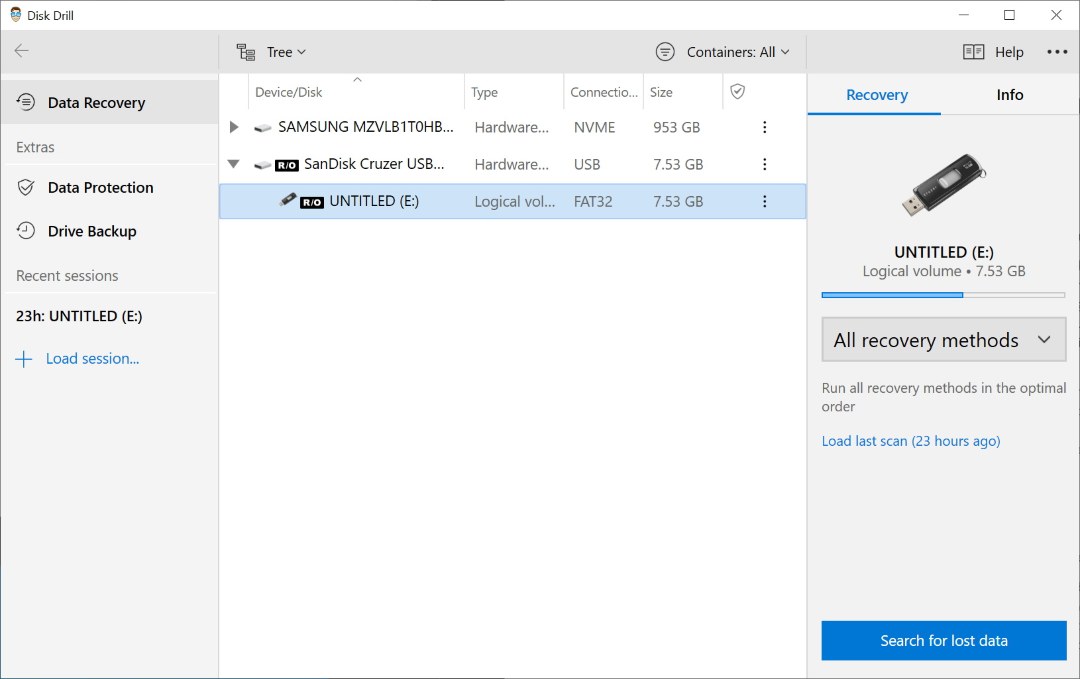Switch to the Info tab
Image resolution: width=1080 pixels, height=679 pixels.
(1010, 95)
